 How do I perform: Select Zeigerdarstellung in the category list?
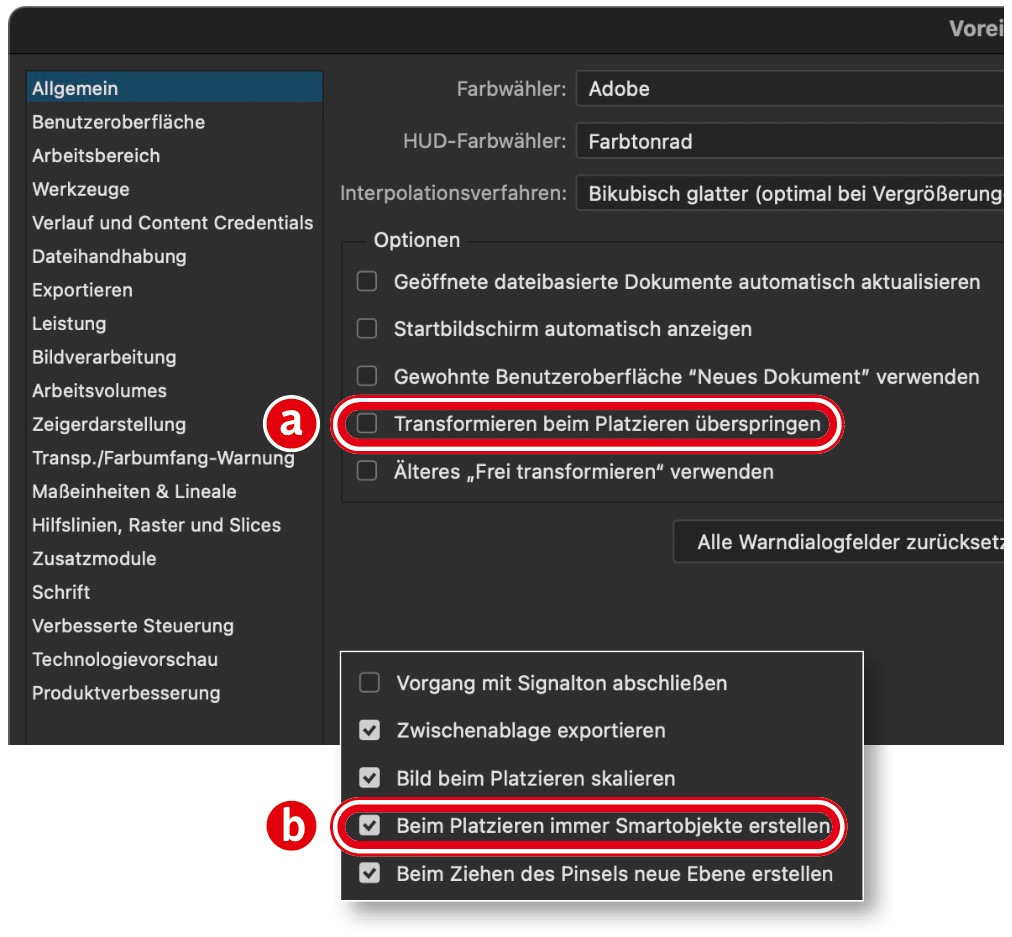pos(109,424)
